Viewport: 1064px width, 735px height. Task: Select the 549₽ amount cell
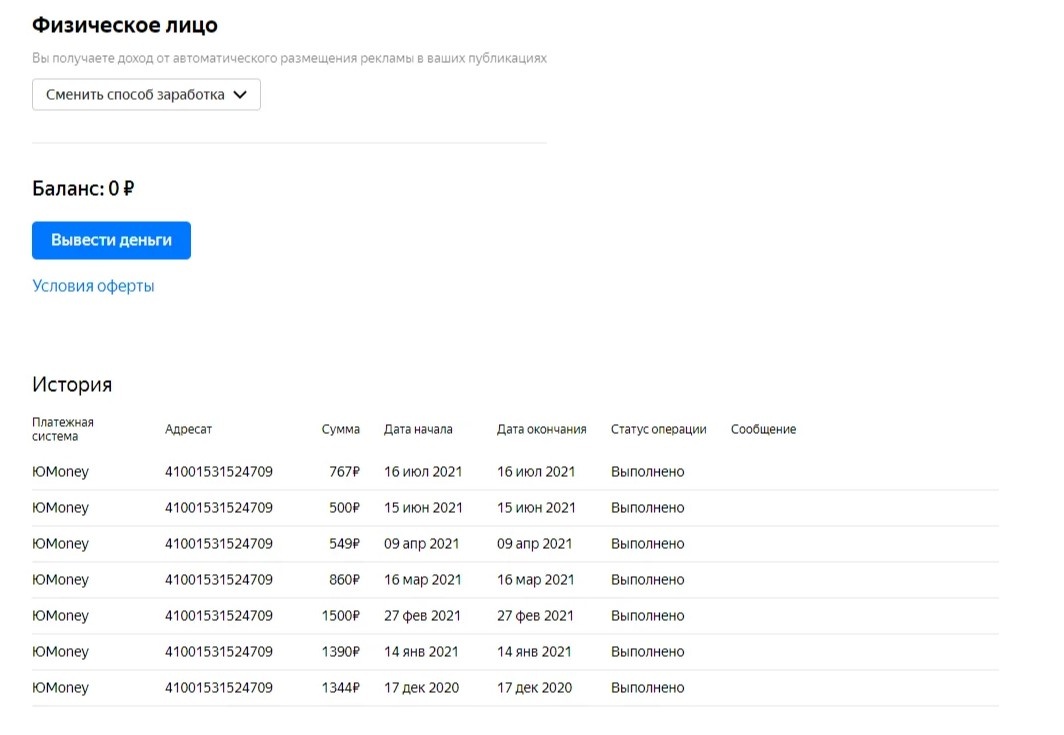click(345, 544)
